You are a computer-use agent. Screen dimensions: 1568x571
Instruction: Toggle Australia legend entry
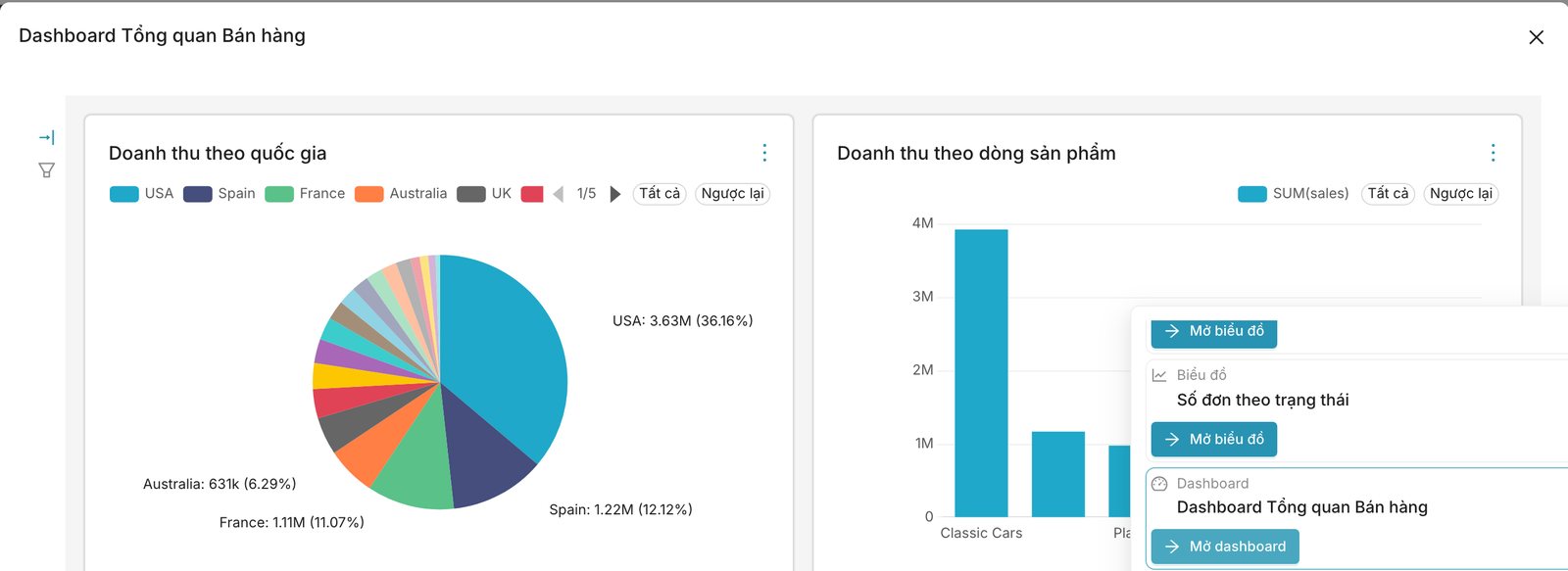pos(401,194)
